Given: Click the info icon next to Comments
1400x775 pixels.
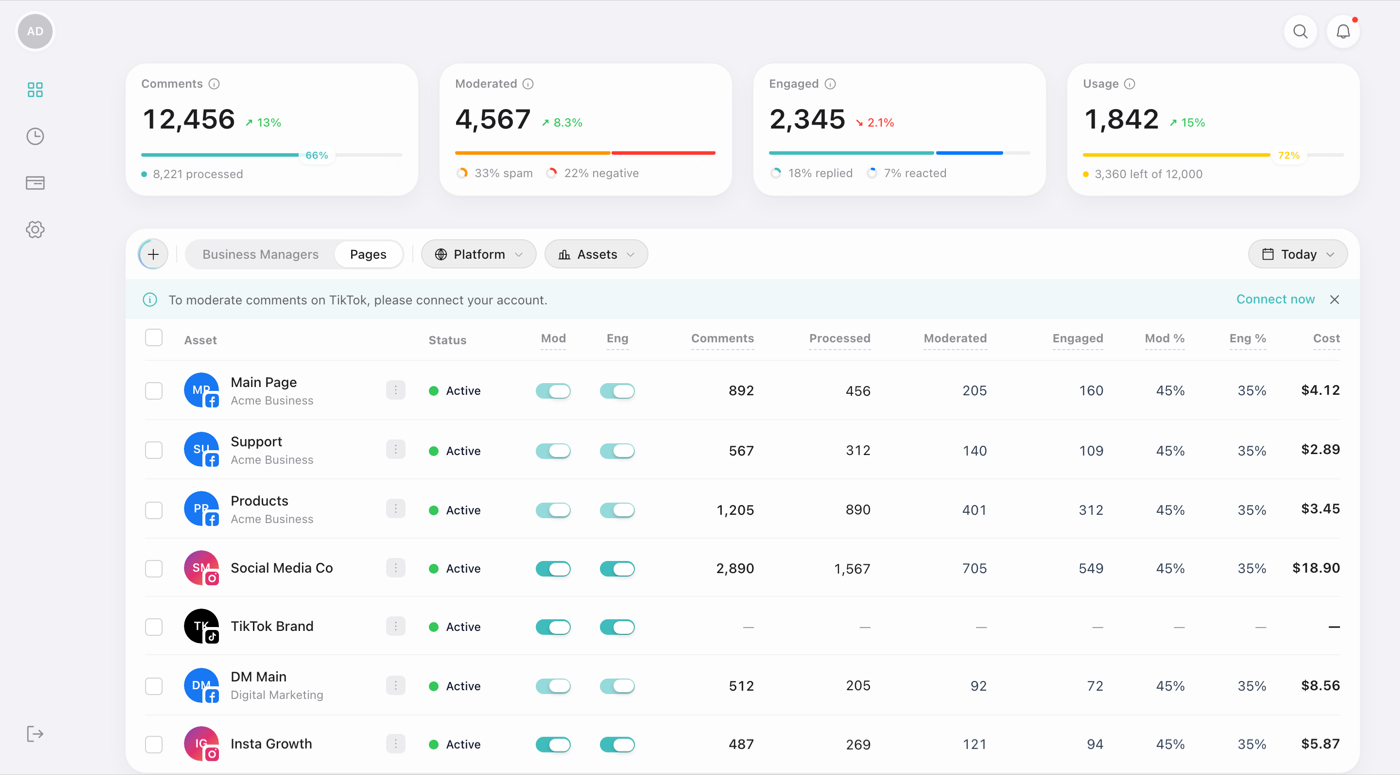Looking at the screenshot, I should click(214, 84).
